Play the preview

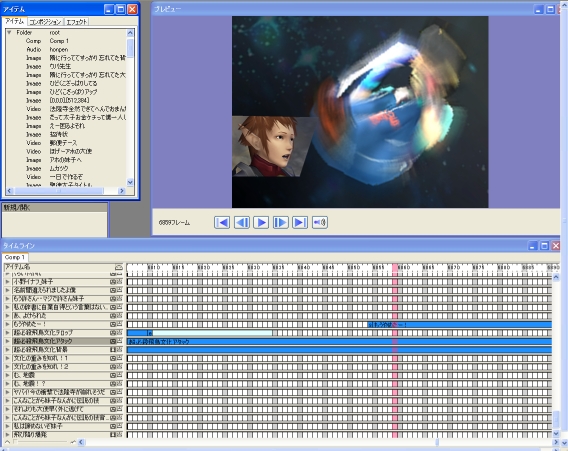[261, 222]
